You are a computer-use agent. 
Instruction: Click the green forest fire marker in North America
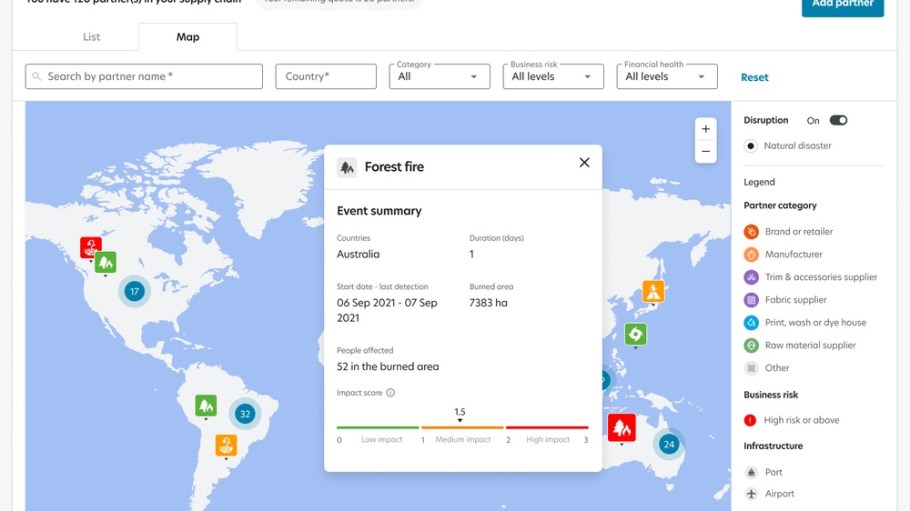coord(105,262)
